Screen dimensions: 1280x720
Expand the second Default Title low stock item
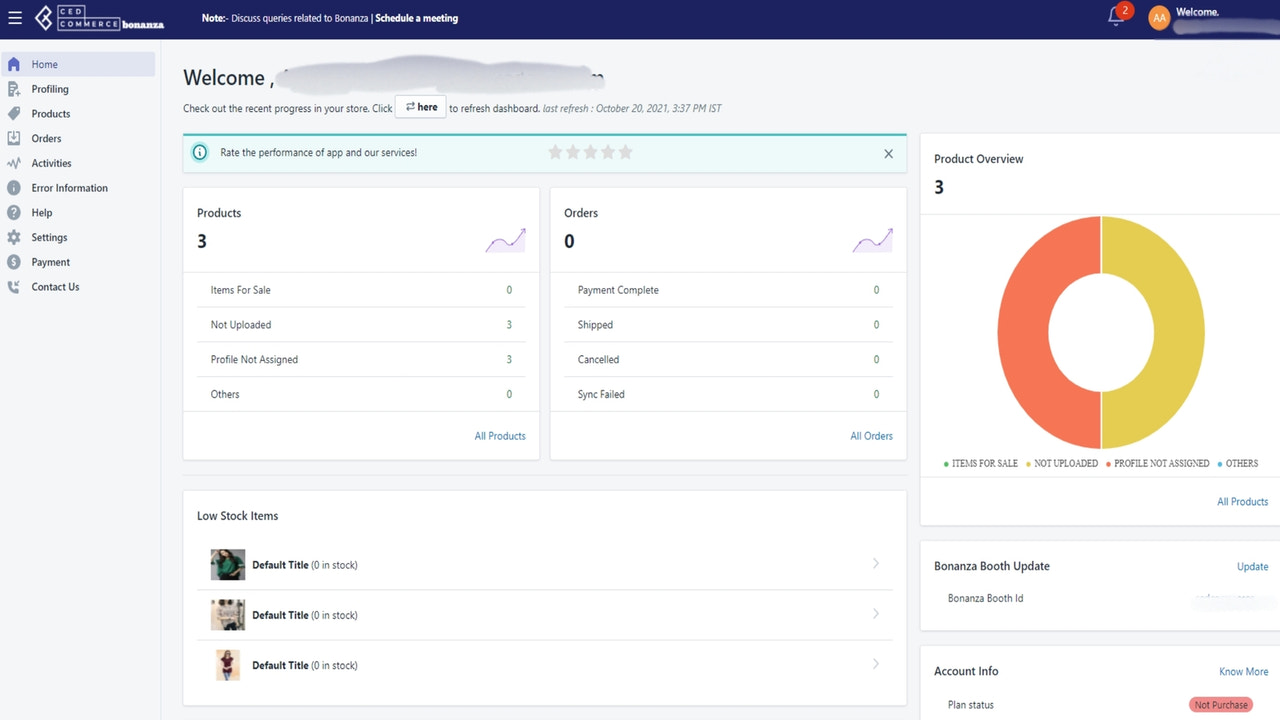pyautogui.click(x=876, y=614)
